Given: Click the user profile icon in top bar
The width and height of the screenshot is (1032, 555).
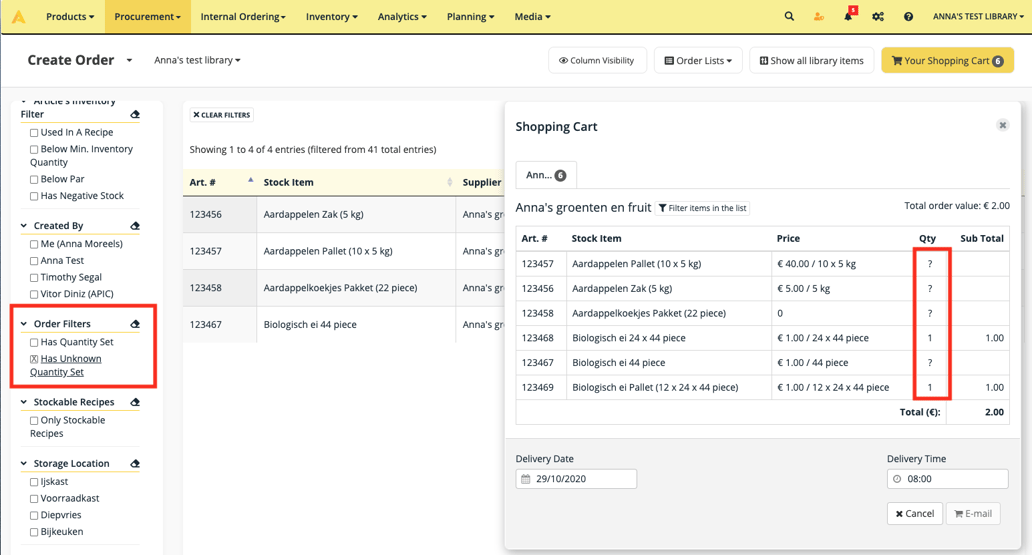Looking at the screenshot, I should (x=819, y=16).
